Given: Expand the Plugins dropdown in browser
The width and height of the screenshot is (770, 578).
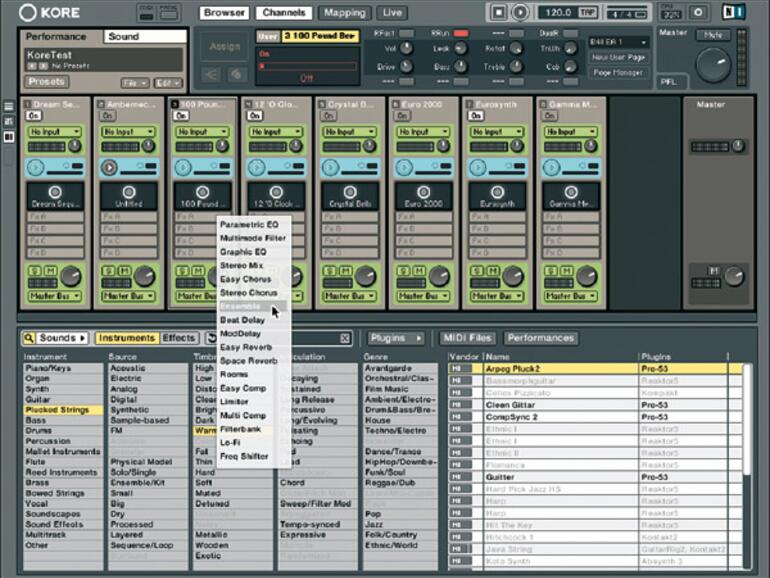Looking at the screenshot, I should point(395,339).
